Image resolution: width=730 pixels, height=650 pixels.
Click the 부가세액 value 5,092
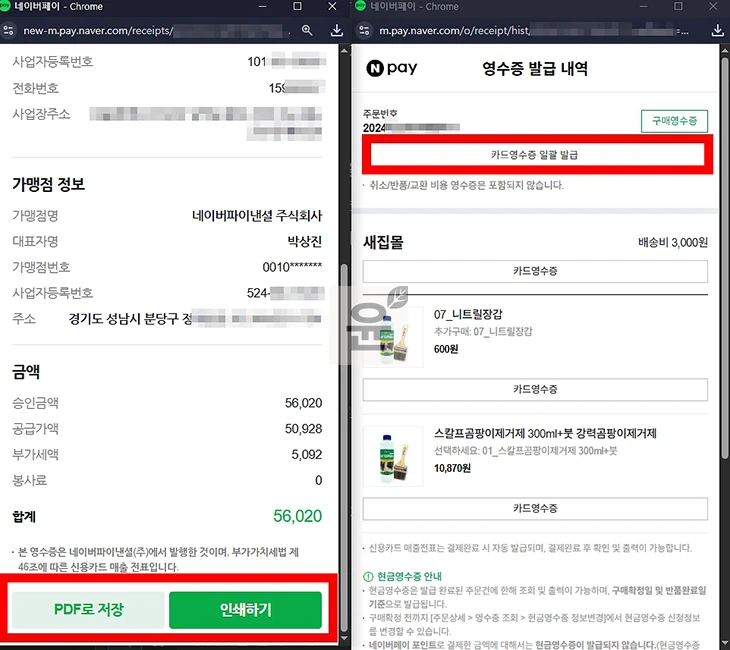pyautogui.click(x=307, y=454)
